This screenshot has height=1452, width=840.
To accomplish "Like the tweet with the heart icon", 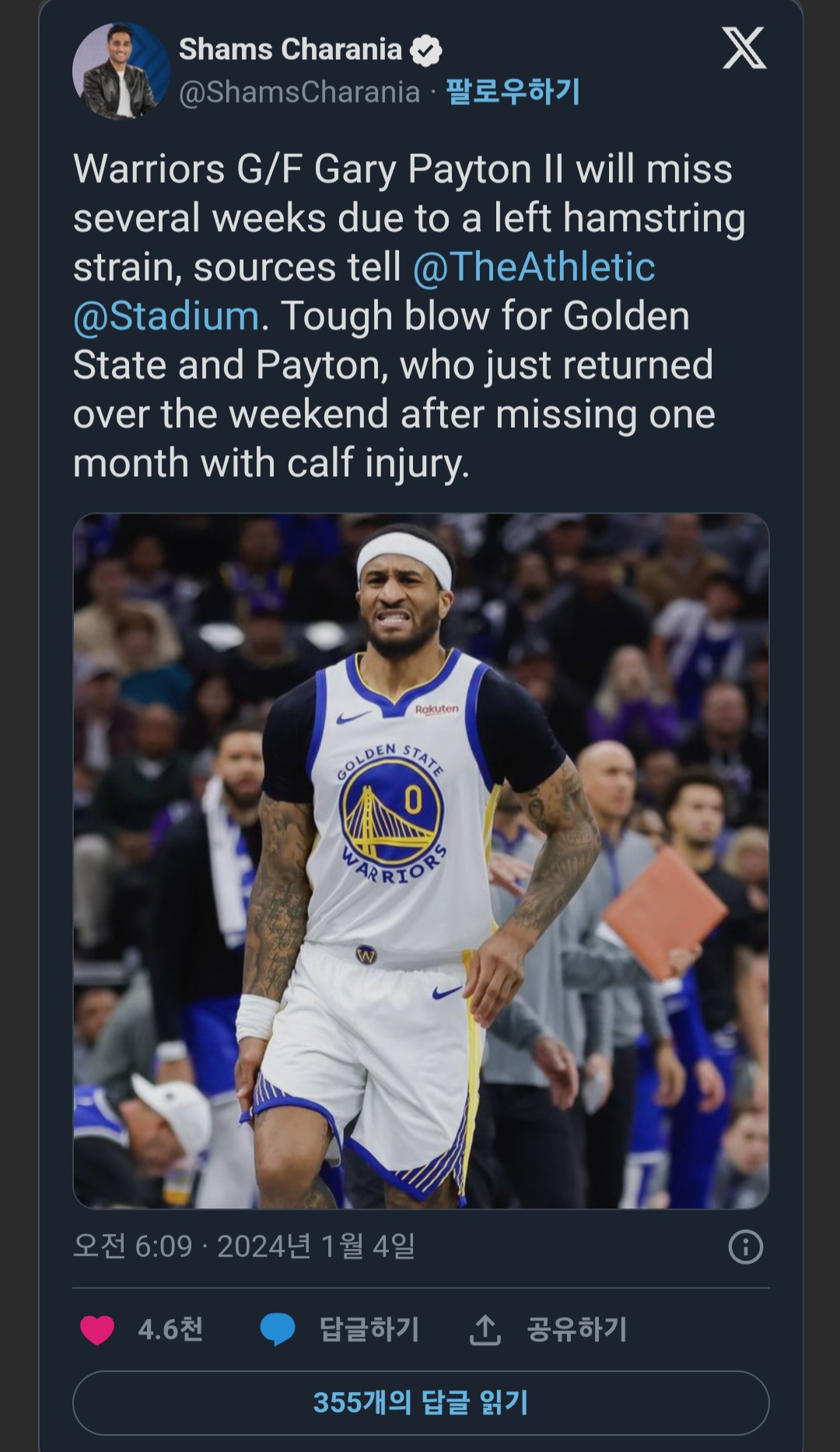I will 97,1329.
